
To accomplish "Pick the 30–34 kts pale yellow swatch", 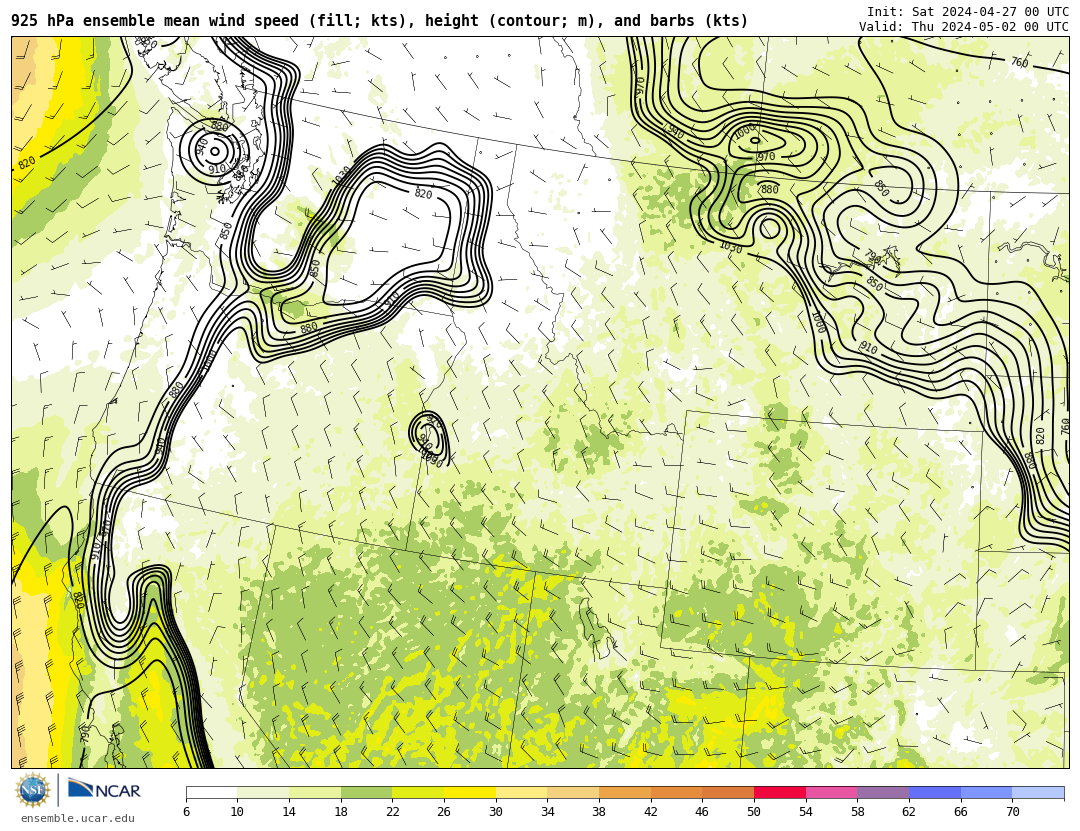I will [x=521, y=792].
